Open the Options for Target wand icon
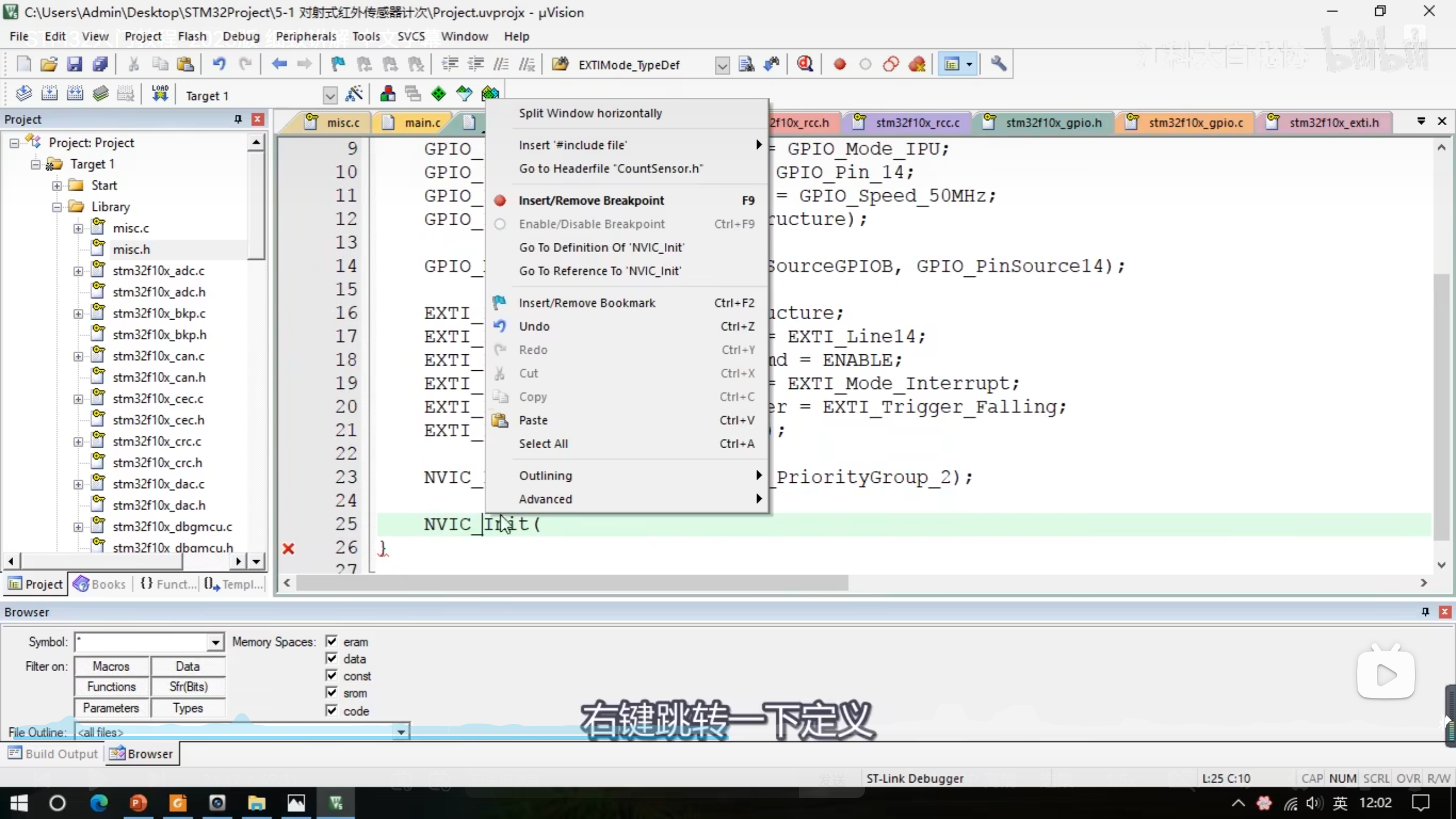This screenshot has height=819, width=1456. (354, 94)
